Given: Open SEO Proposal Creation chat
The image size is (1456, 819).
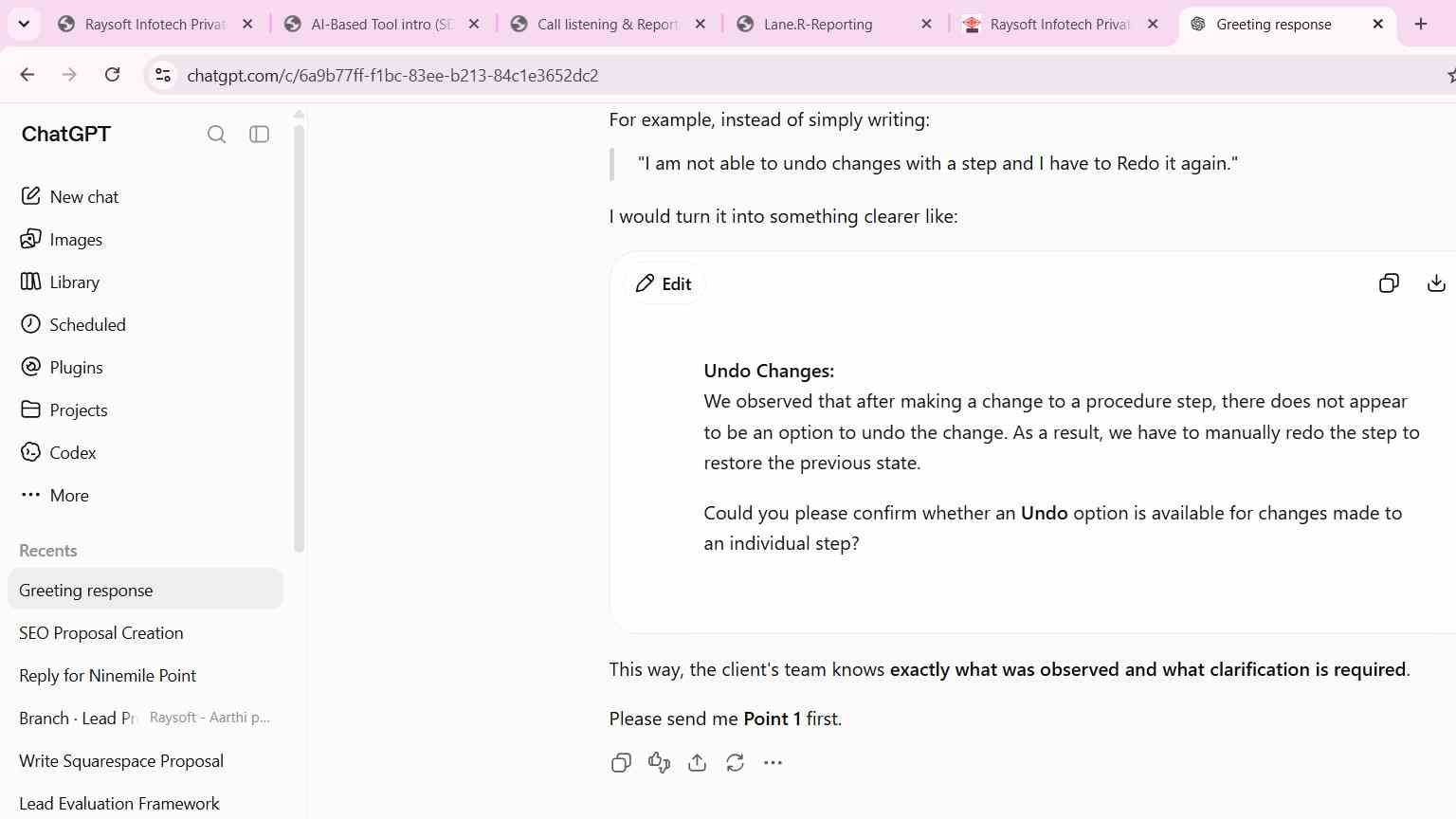Looking at the screenshot, I should [x=101, y=633].
